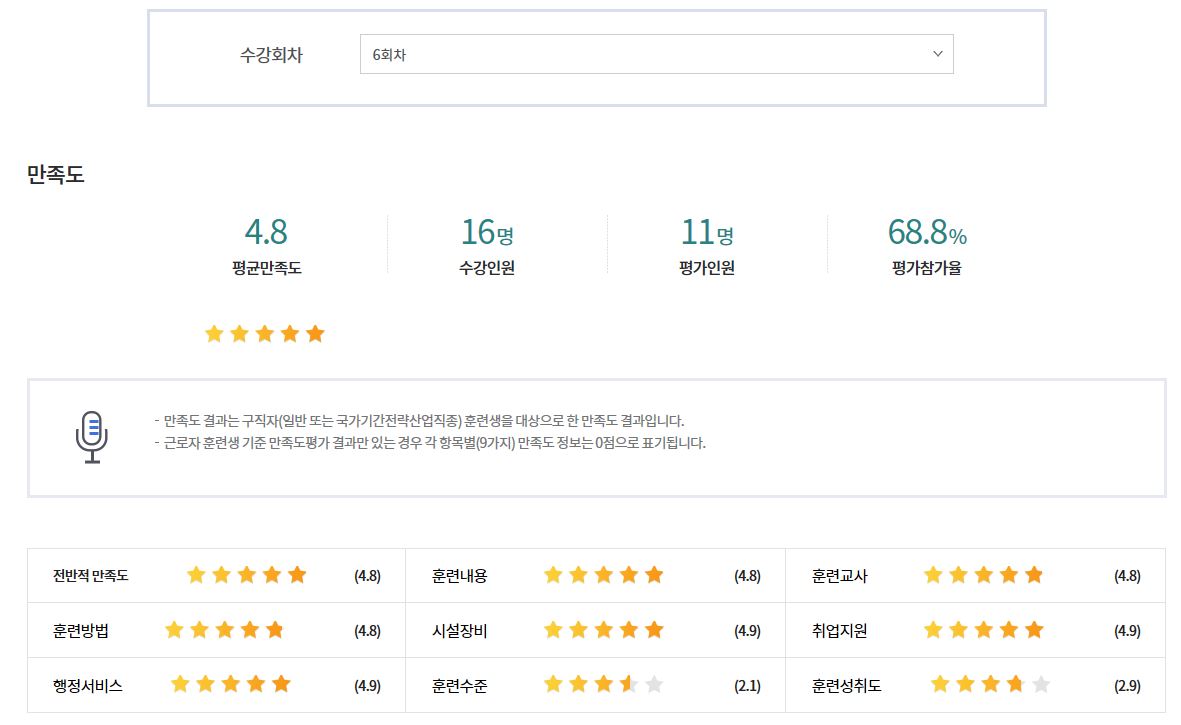Open the 수강회차 dropdown showing 6회차
This screenshot has width=1181, height=725.
(x=656, y=54)
